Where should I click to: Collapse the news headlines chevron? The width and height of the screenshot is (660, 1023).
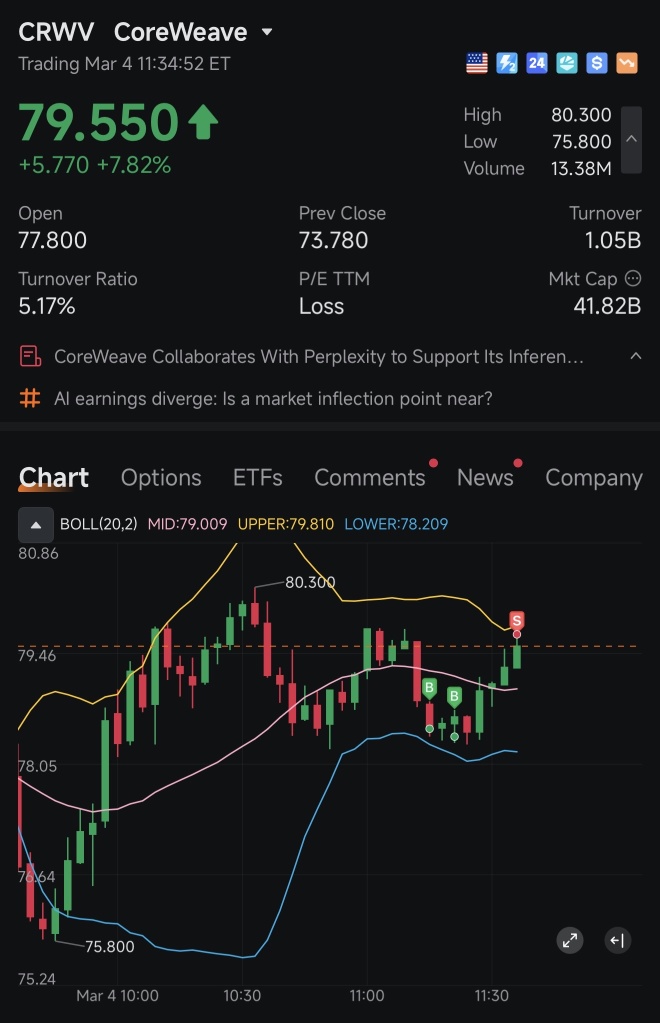pyautogui.click(x=636, y=356)
